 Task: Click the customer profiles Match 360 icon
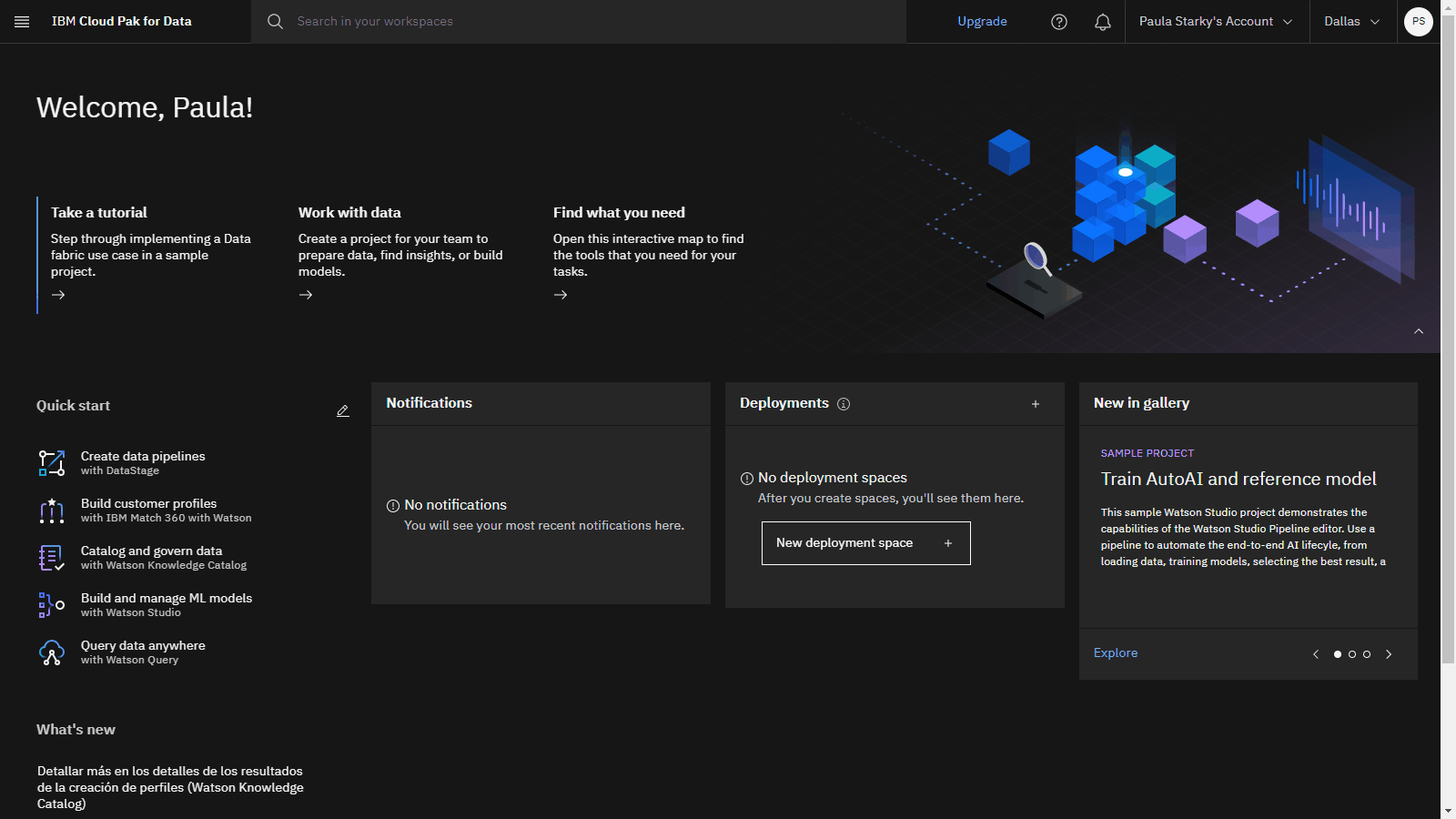point(52,511)
